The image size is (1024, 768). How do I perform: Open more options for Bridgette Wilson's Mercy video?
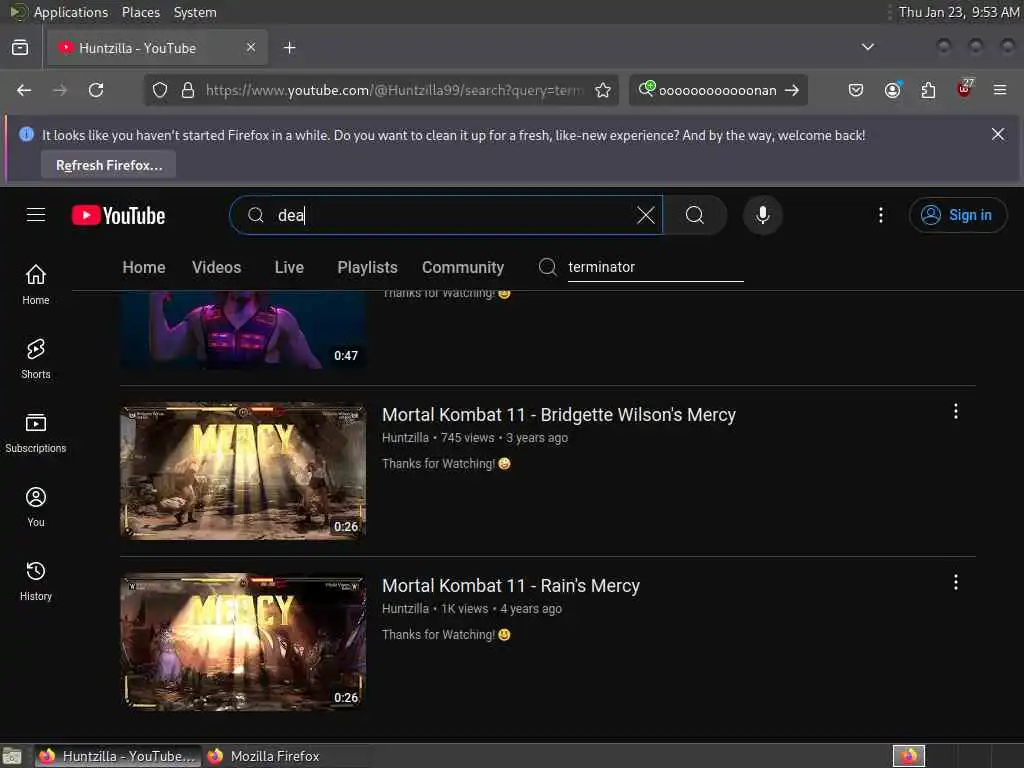[955, 411]
